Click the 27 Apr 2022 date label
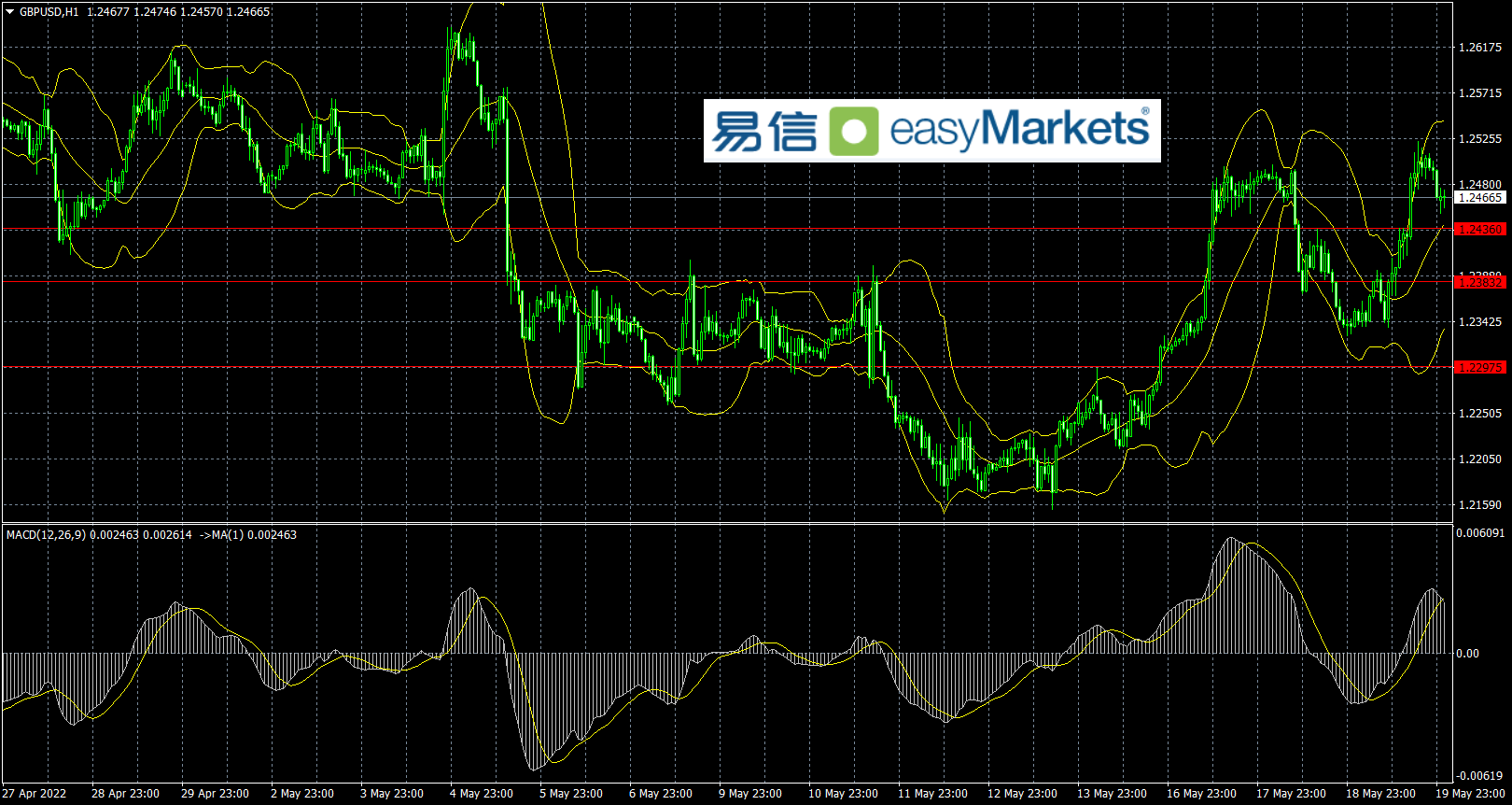The width and height of the screenshot is (1512, 805). tap(35, 794)
